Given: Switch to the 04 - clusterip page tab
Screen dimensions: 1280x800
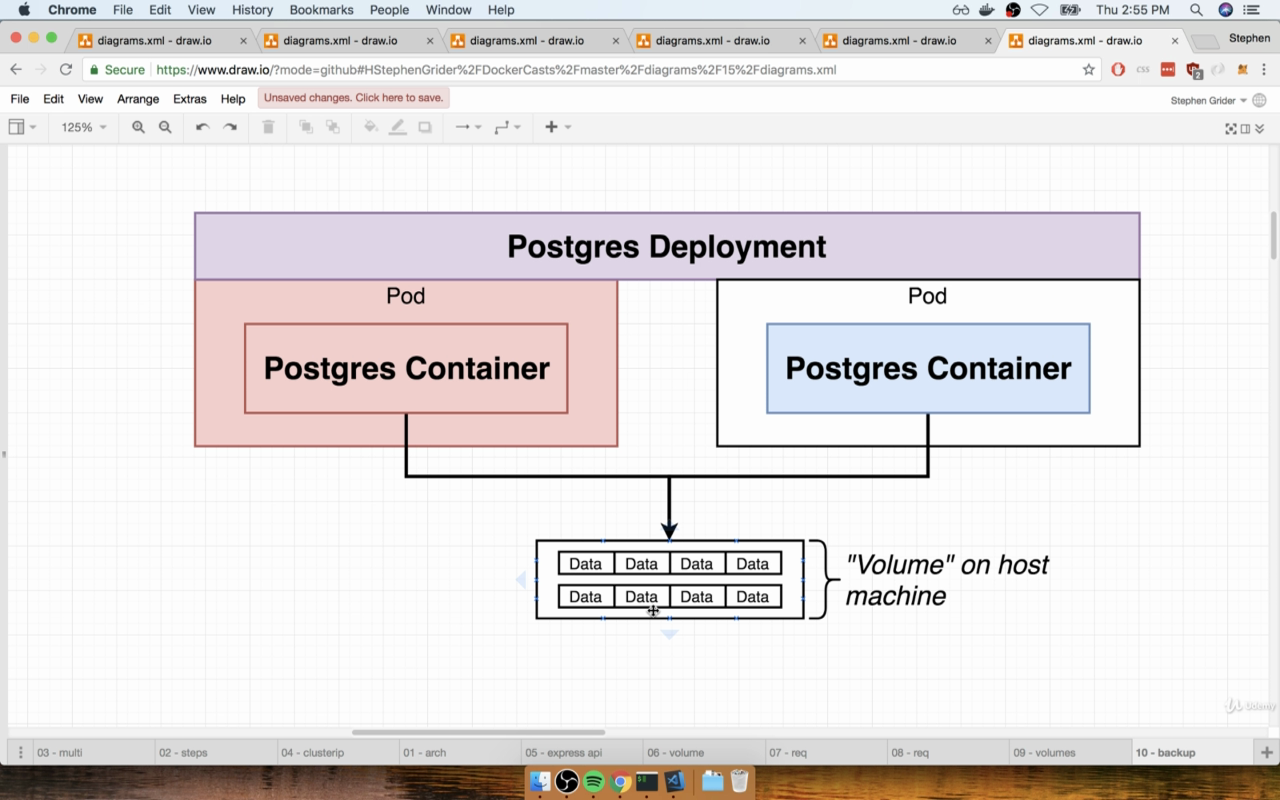Looking at the screenshot, I should point(337,752).
